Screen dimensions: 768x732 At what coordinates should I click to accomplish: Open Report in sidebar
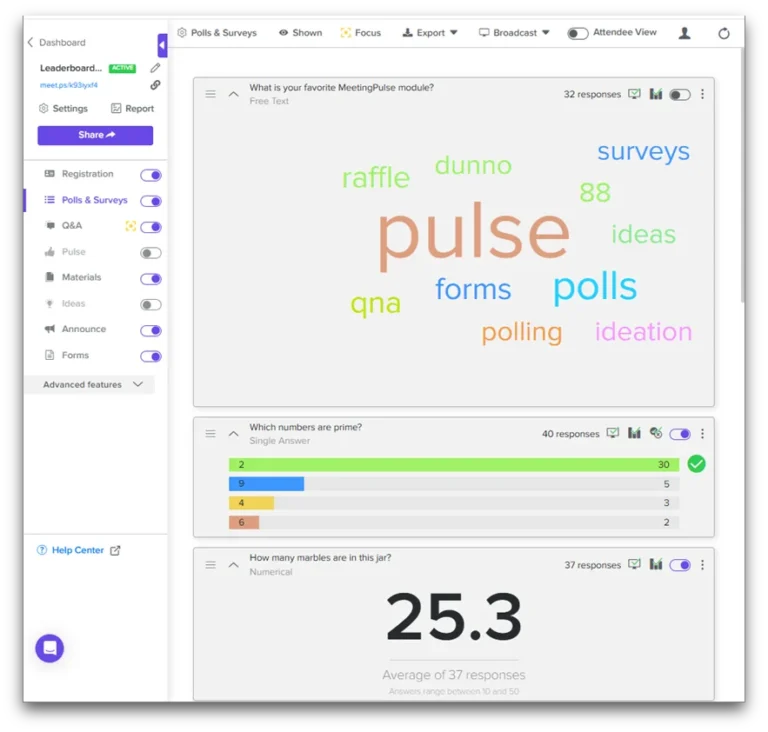point(132,108)
